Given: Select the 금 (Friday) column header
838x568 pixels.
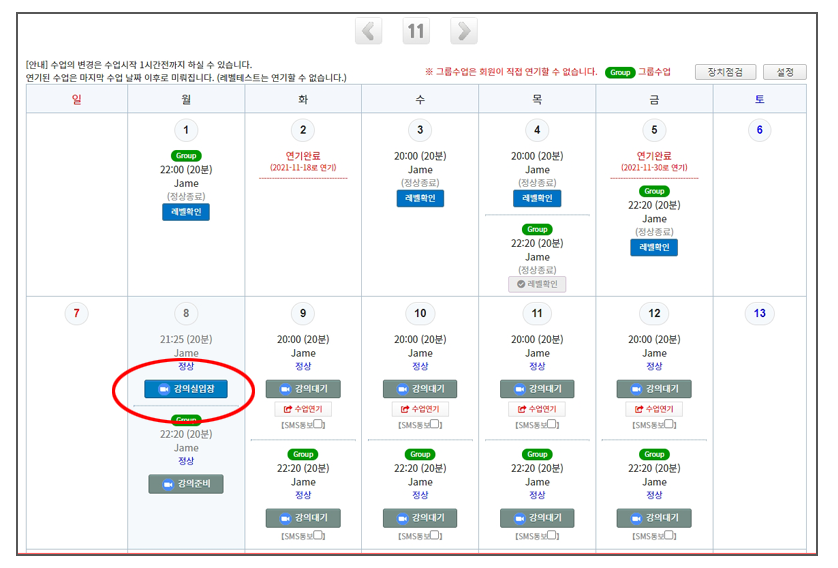Looking at the screenshot, I should tap(654, 99).
